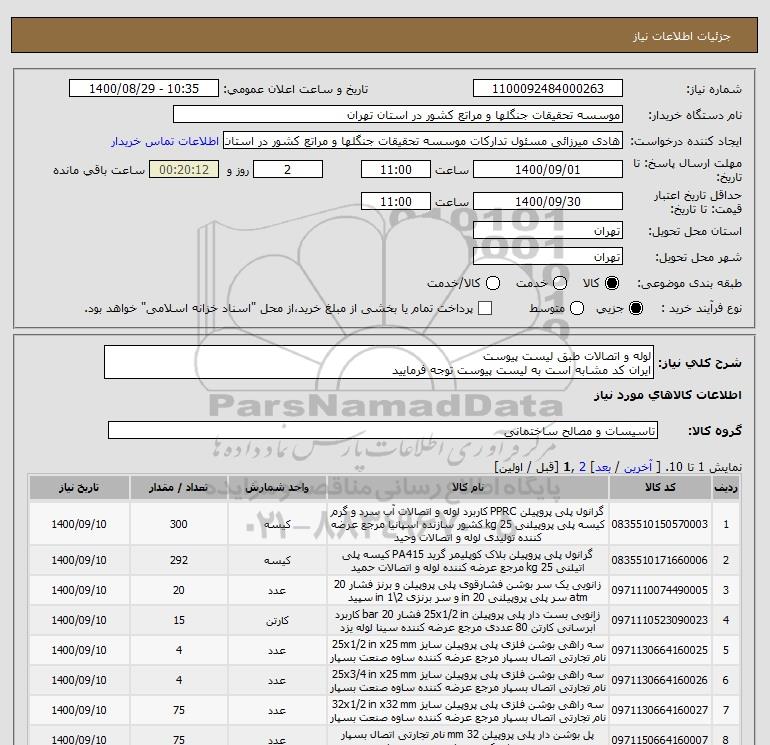The width and height of the screenshot is (770, 745).
Task: Select the کالا radio button
Action: 612,283
